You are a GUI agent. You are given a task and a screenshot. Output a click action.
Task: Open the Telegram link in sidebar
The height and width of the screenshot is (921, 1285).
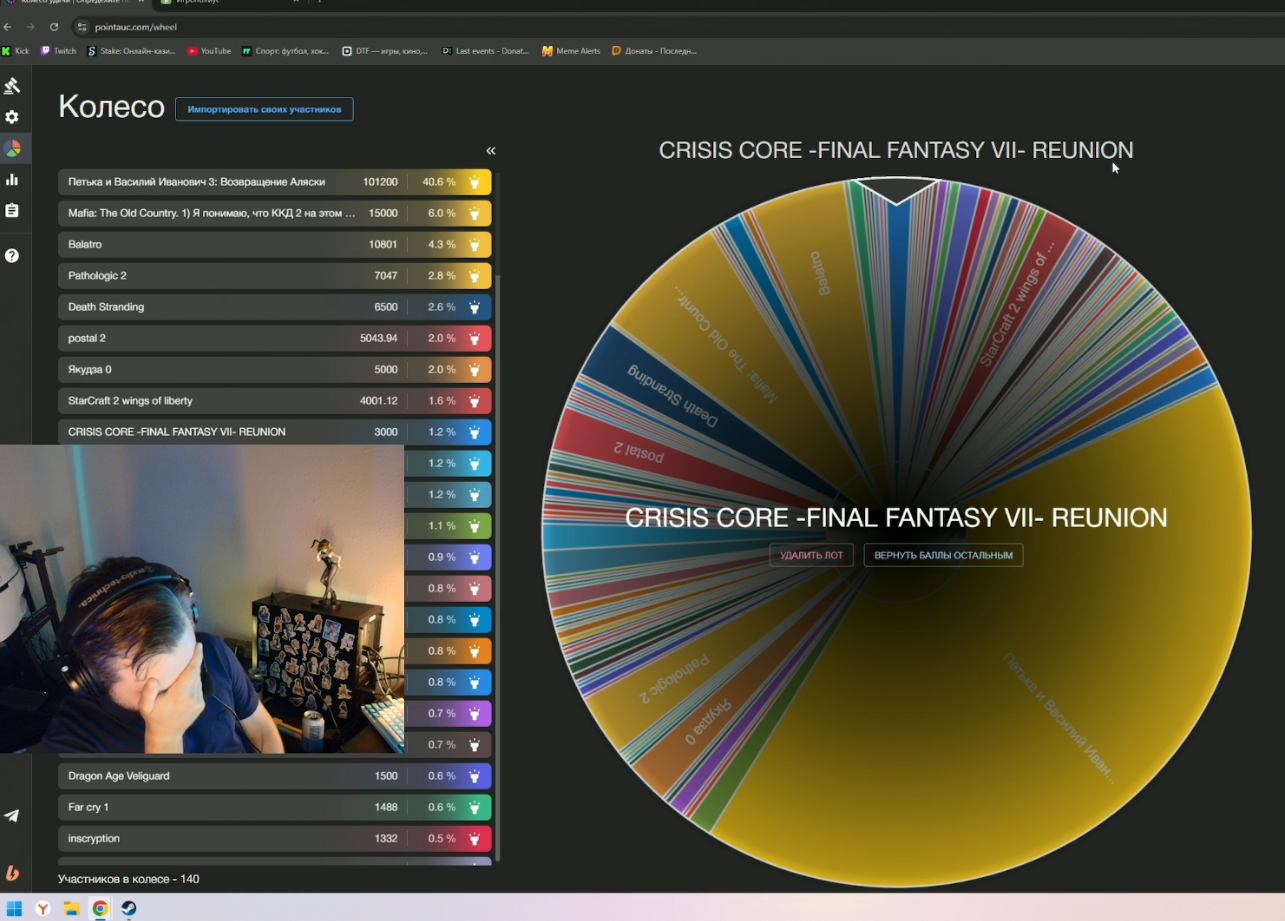(x=12, y=816)
